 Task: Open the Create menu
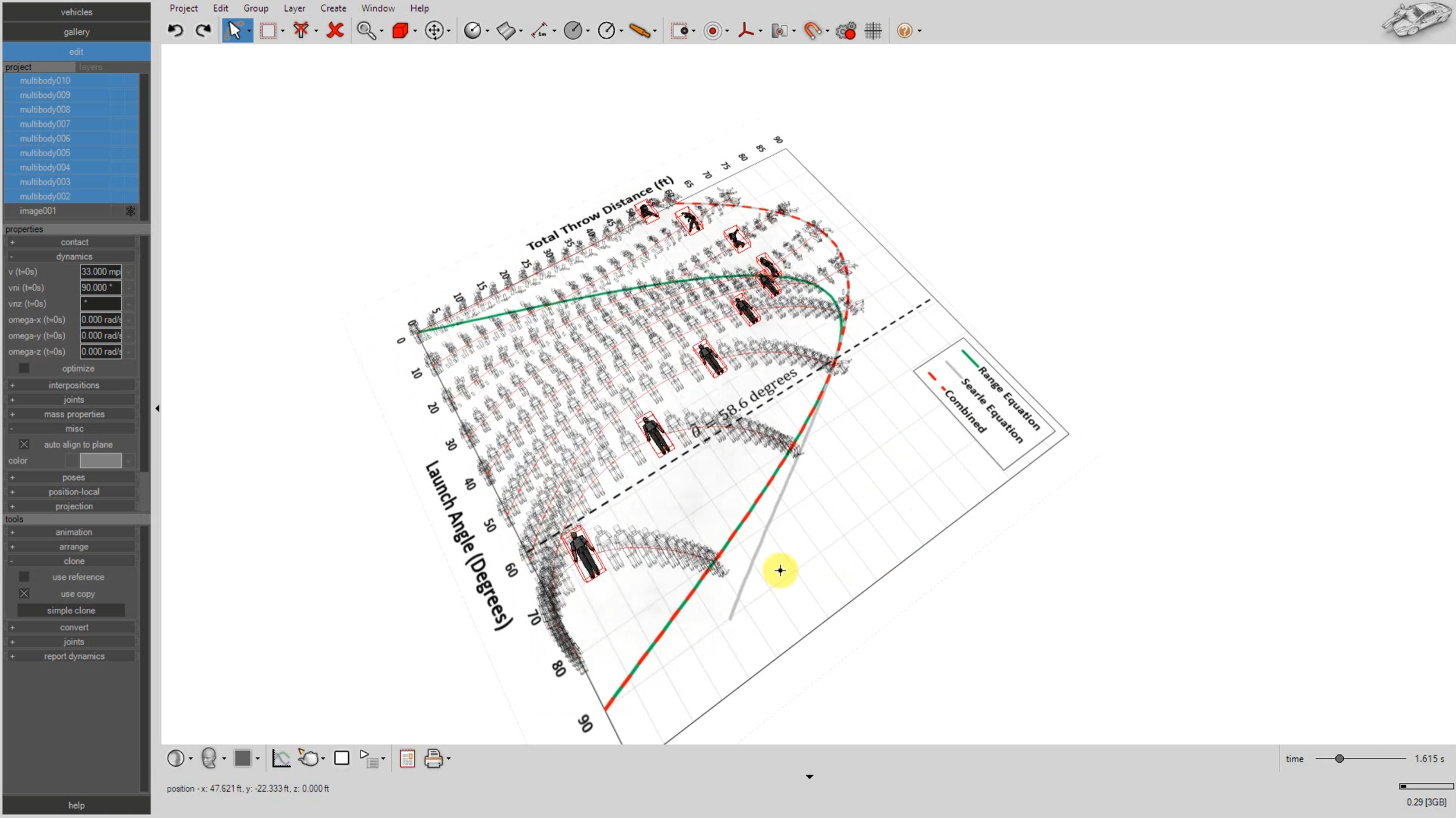coord(333,8)
